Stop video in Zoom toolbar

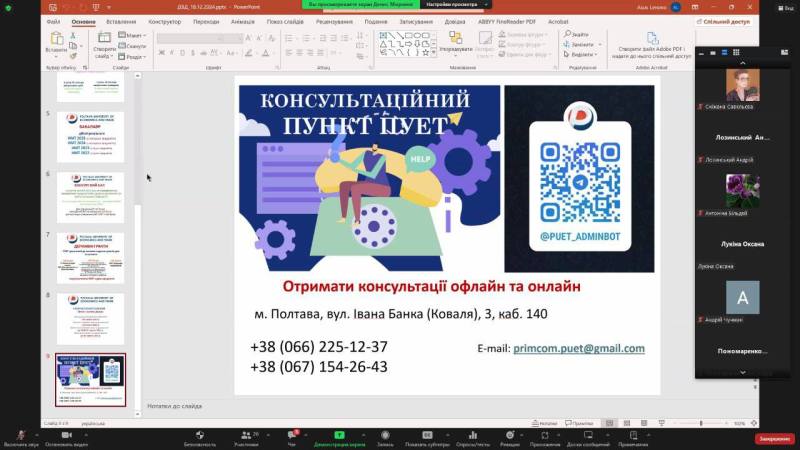[64, 436]
